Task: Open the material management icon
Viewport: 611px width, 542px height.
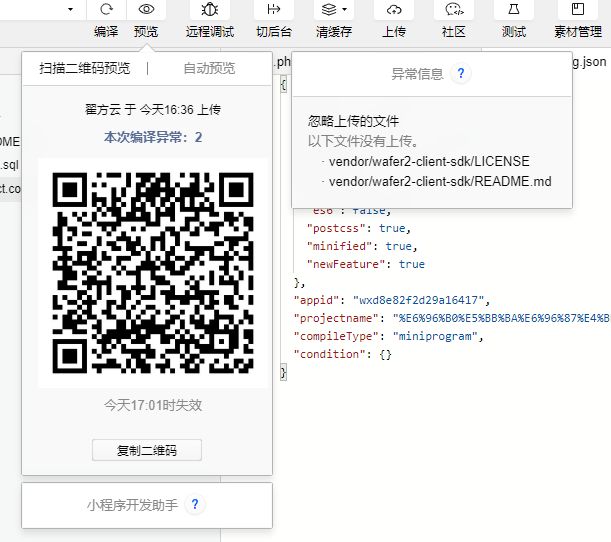Action: click(x=577, y=9)
